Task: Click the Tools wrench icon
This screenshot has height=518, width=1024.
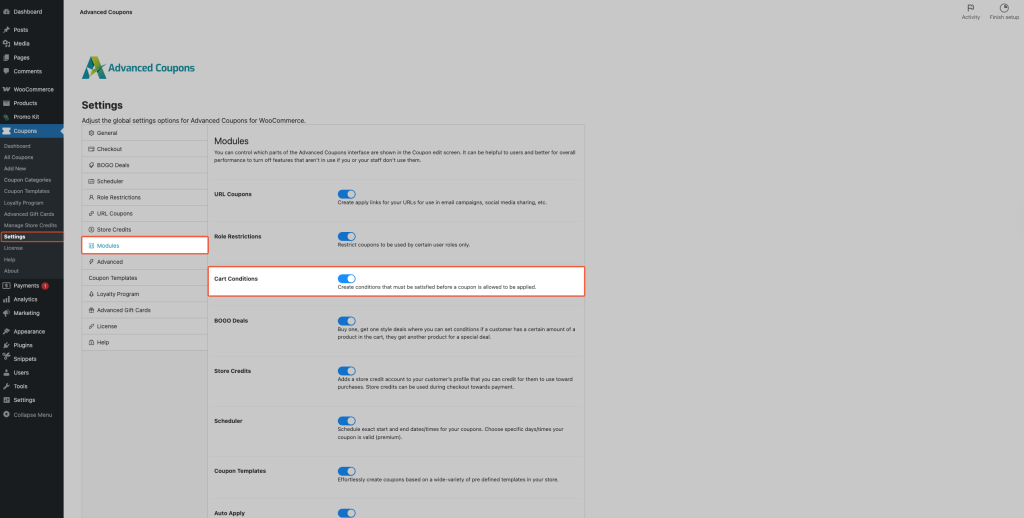Action: tap(7, 386)
